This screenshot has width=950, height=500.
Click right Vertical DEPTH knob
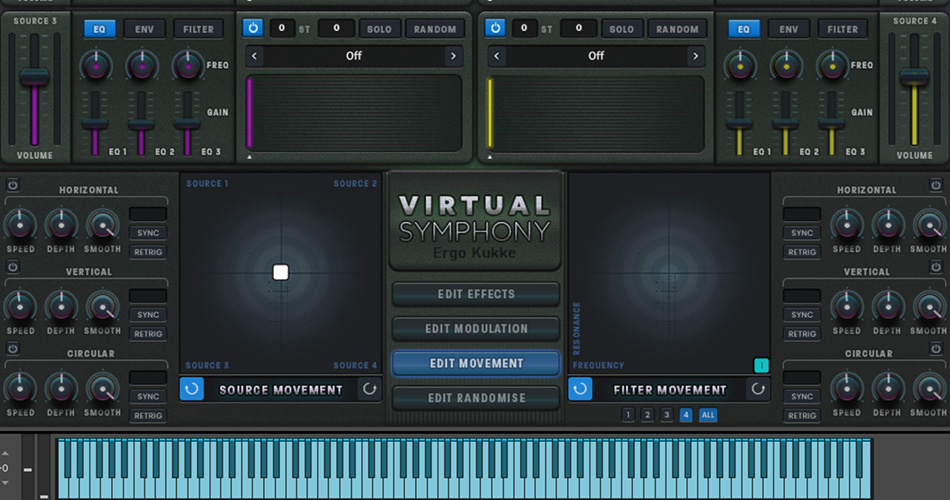click(x=888, y=307)
